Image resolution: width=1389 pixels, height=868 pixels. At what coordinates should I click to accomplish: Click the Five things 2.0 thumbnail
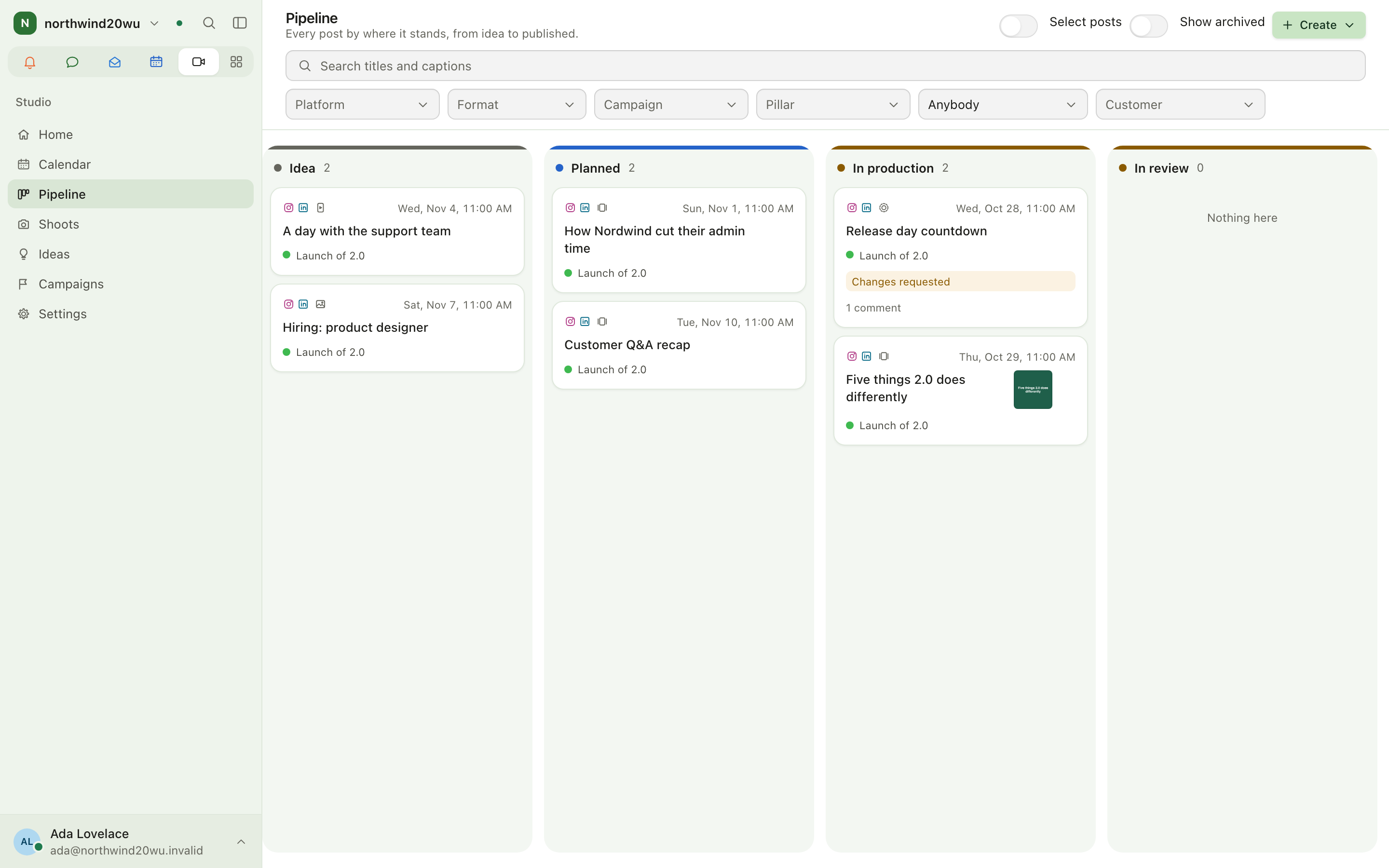1033,389
